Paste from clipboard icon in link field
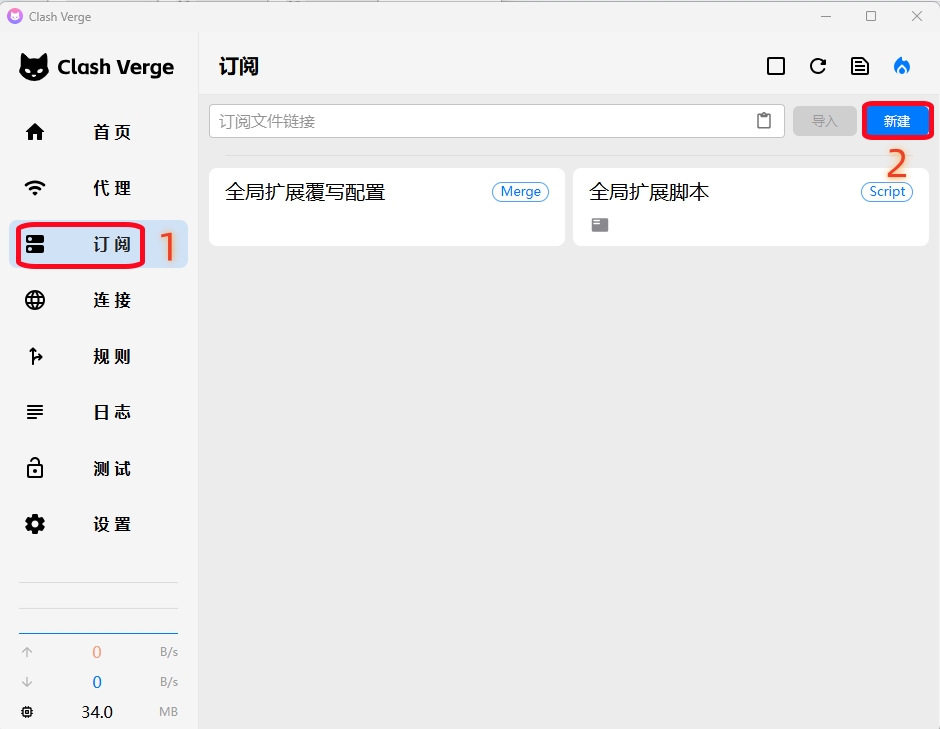Image resolution: width=940 pixels, height=729 pixels. (764, 121)
